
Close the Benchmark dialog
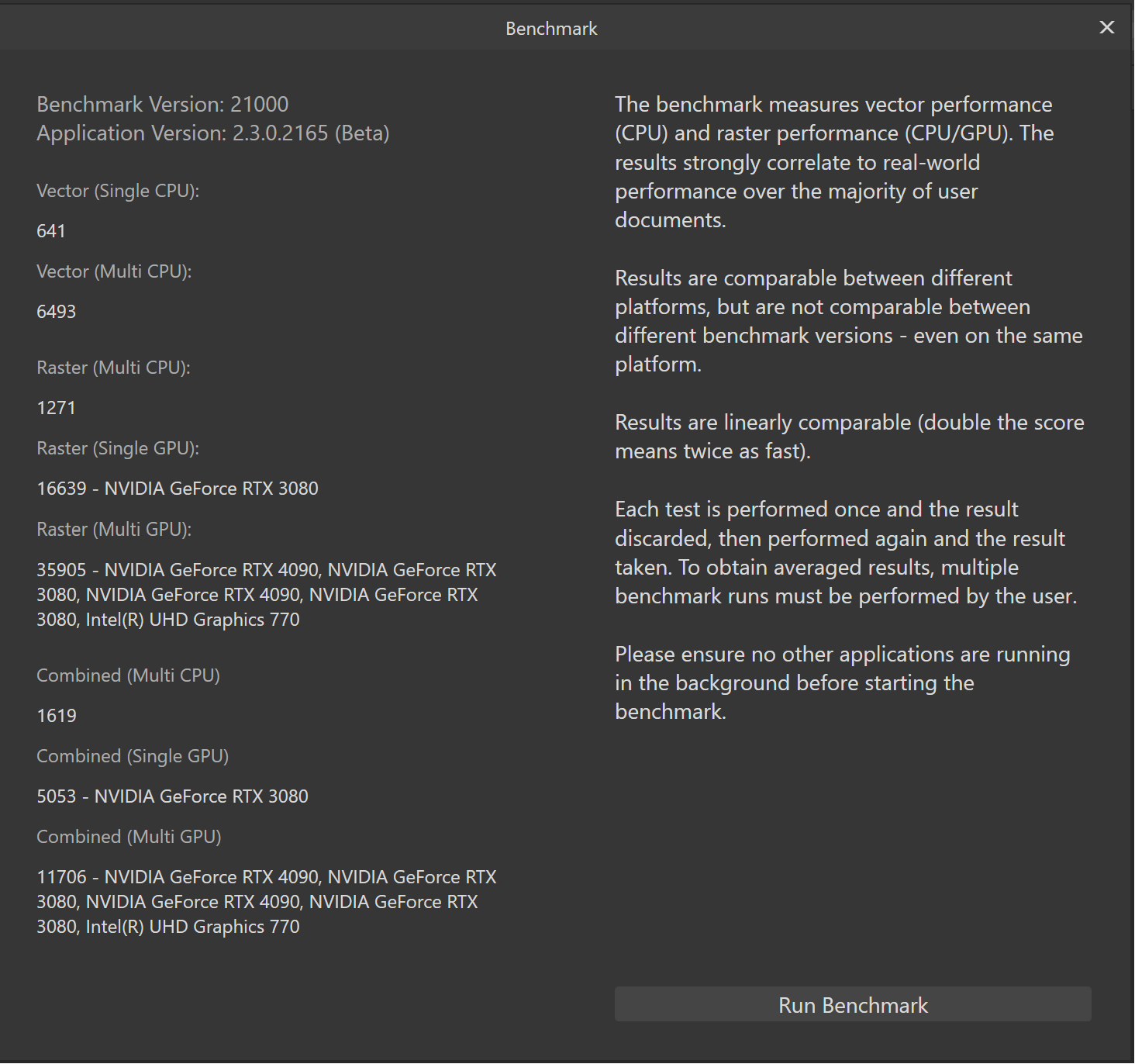(1107, 28)
